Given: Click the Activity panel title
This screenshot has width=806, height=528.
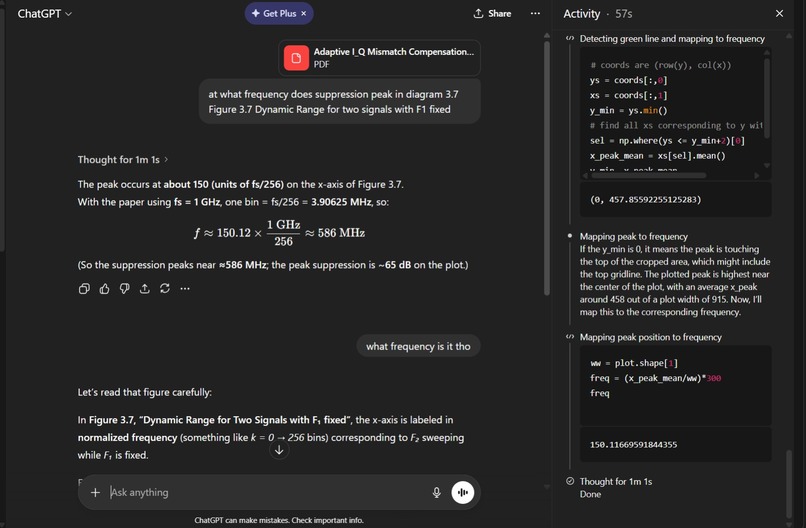Looking at the screenshot, I should click(581, 14).
